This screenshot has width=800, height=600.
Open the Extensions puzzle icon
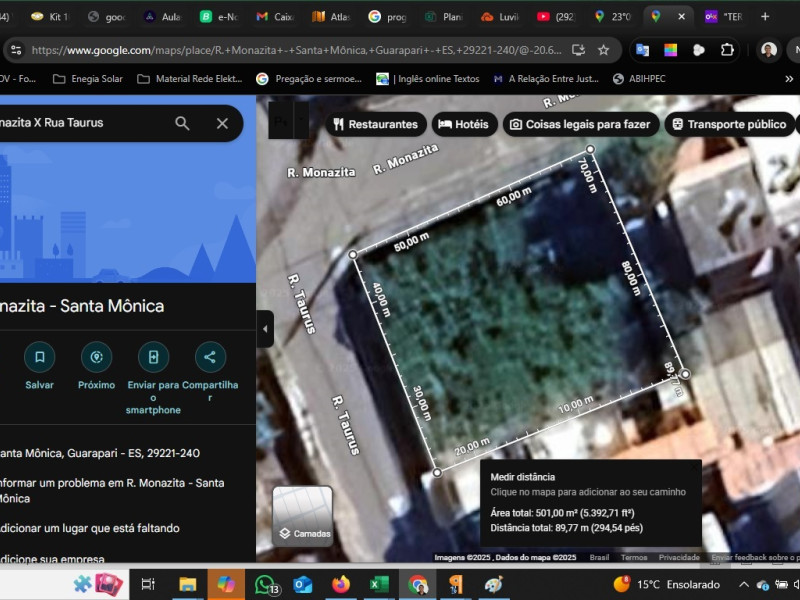pos(727,50)
